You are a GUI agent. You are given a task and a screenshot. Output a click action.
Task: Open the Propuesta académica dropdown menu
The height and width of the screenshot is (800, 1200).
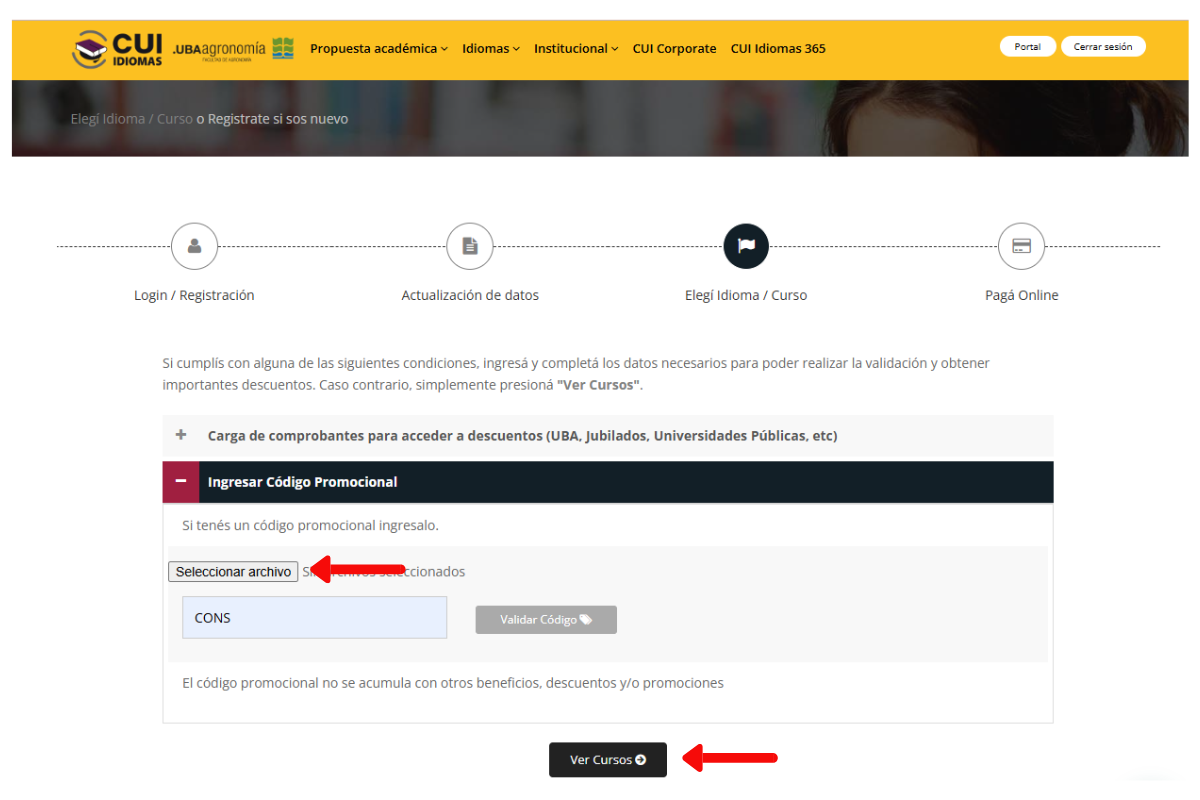point(378,48)
